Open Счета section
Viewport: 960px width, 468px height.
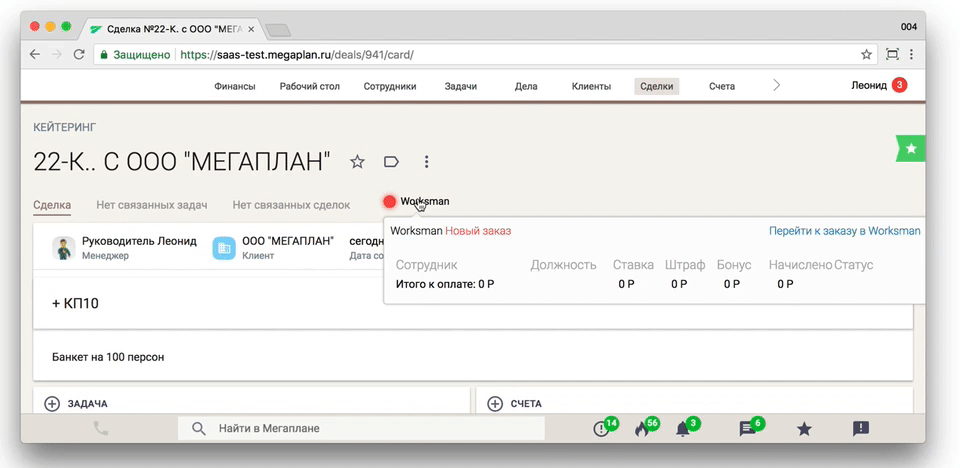pyautogui.click(x=722, y=86)
